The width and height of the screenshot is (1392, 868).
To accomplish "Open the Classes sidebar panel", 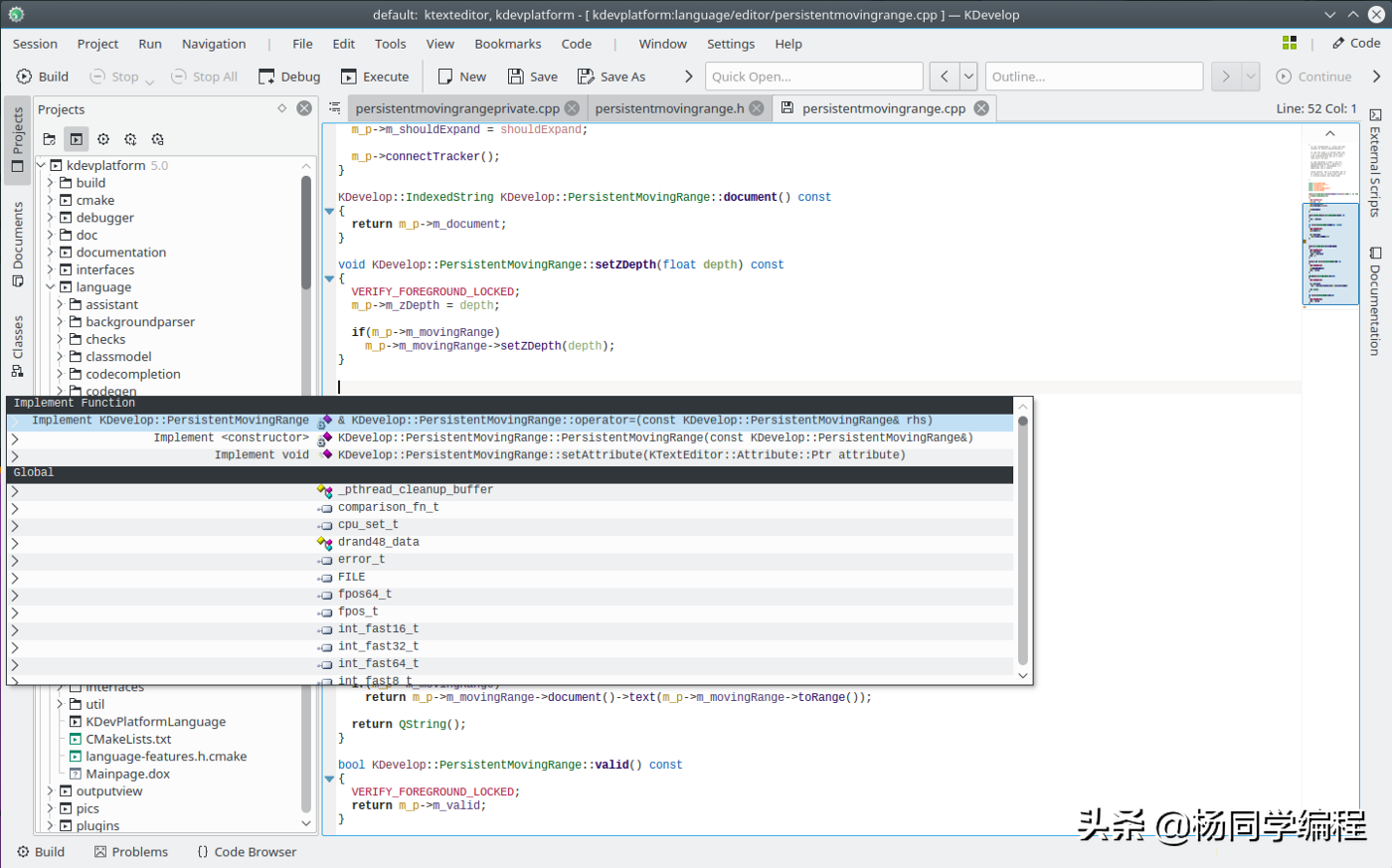I will coord(16,335).
